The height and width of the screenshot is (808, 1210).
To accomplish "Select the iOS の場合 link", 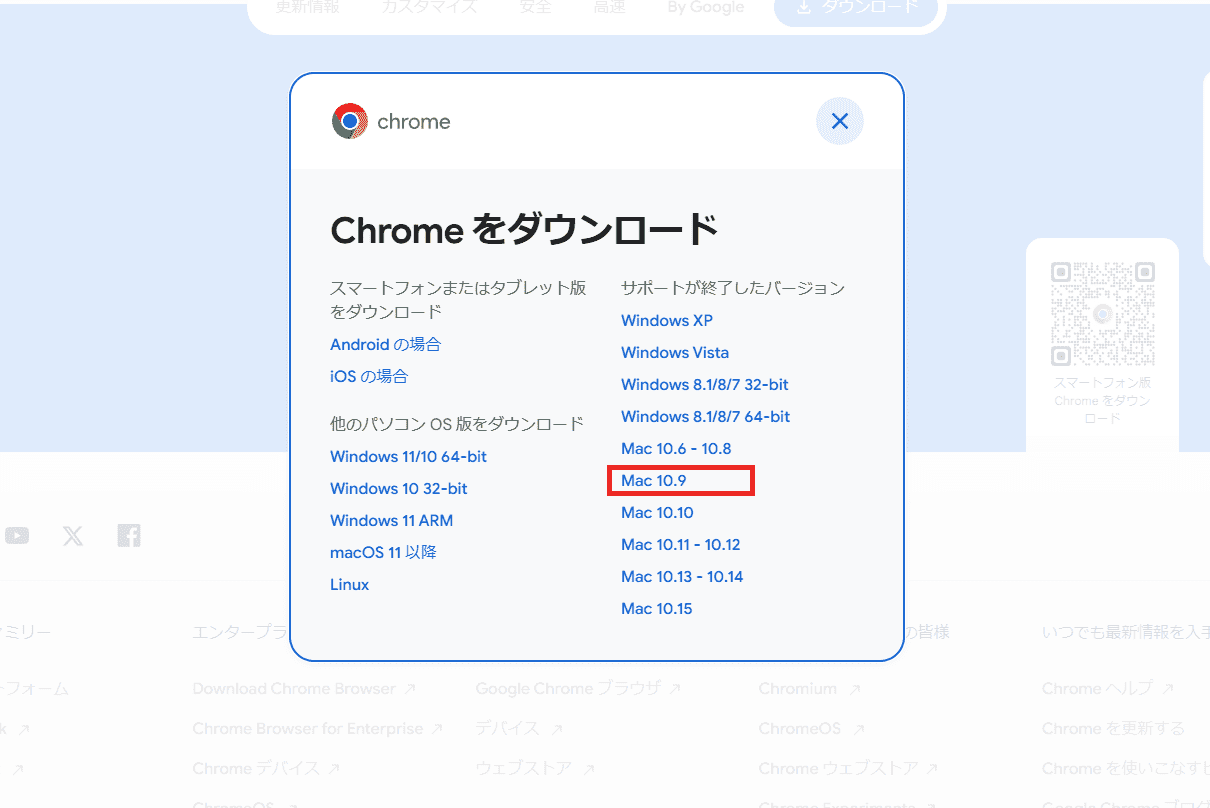I will tap(369, 376).
